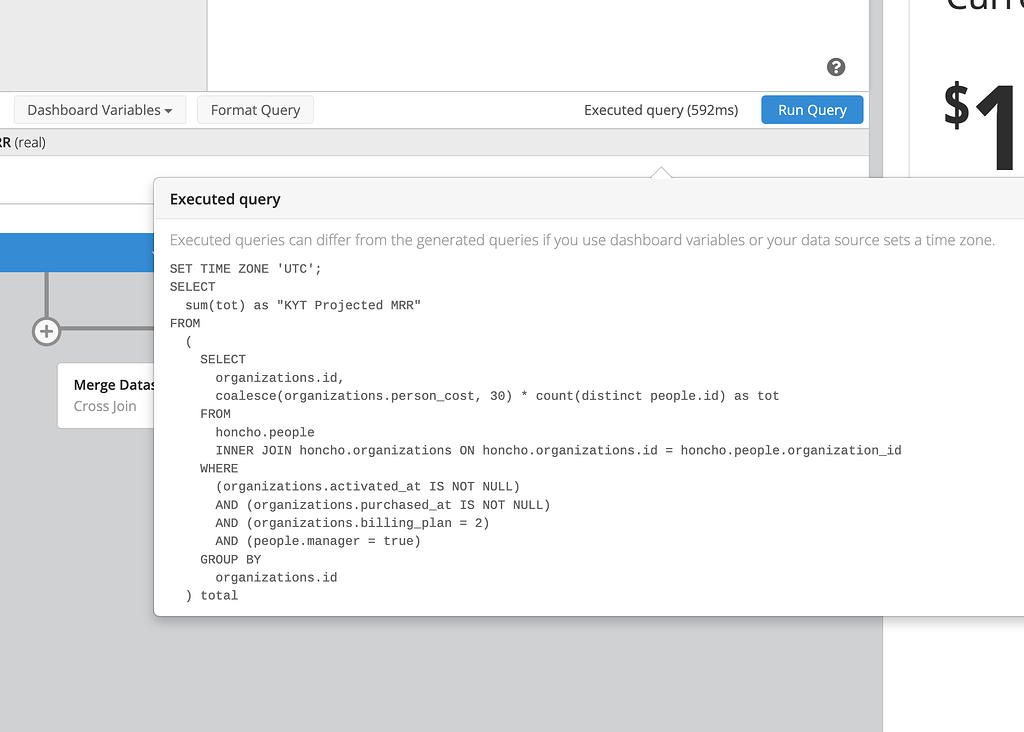Click the blue pipeline step bar
This screenshot has height=732, width=1024.
tap(77, 253)
